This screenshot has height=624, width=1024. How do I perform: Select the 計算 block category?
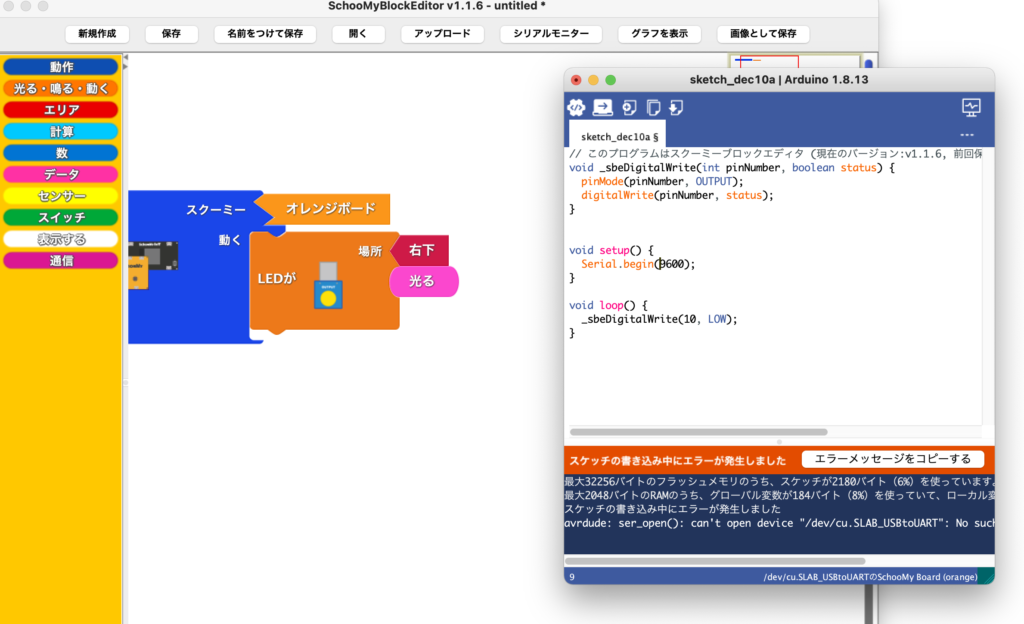point(61,131)
